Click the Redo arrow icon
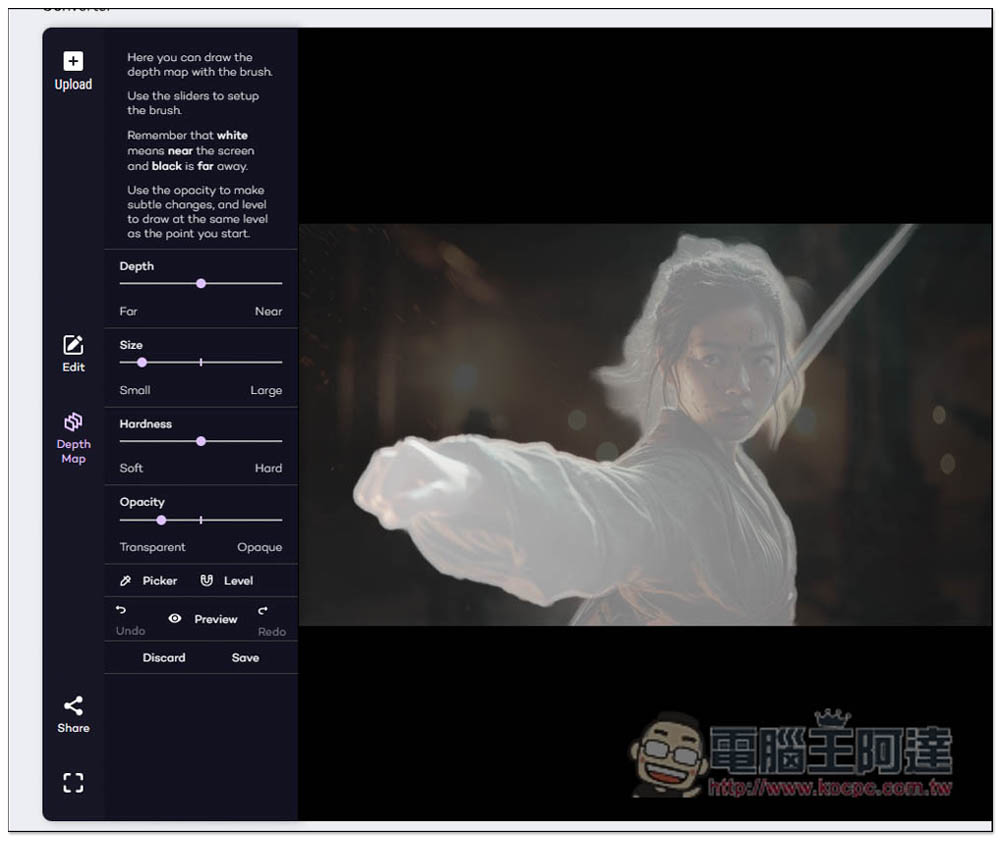Viewport: 1000px width, 841px height. pos(263,610)
